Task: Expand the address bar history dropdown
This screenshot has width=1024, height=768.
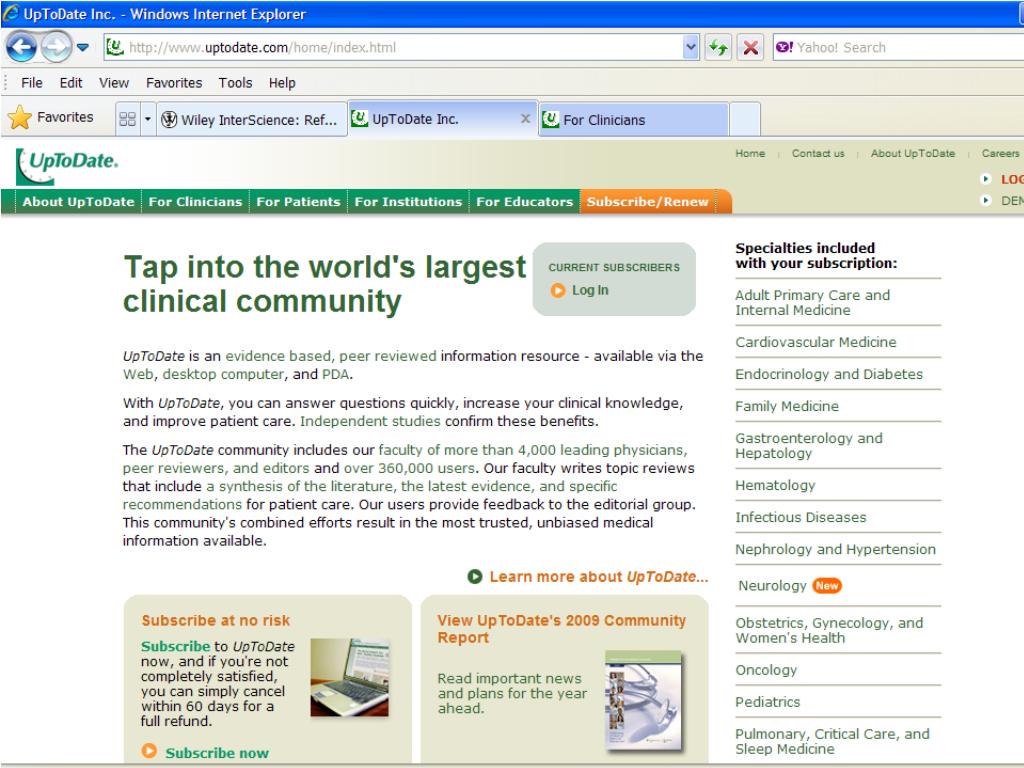Action: (x=691, y=47)
